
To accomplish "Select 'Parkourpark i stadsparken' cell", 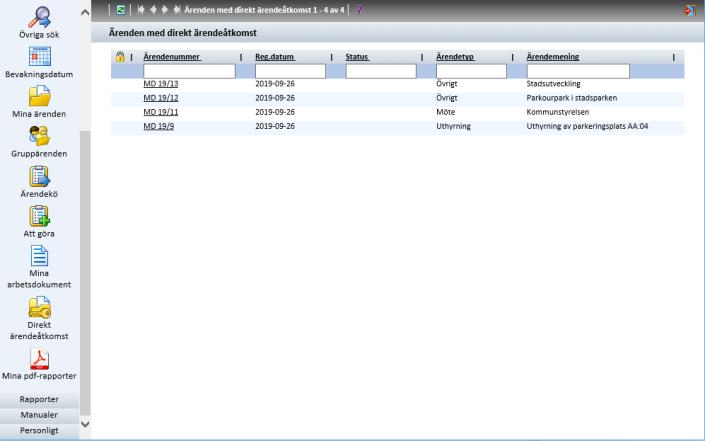I will click(x=571, y=98).
